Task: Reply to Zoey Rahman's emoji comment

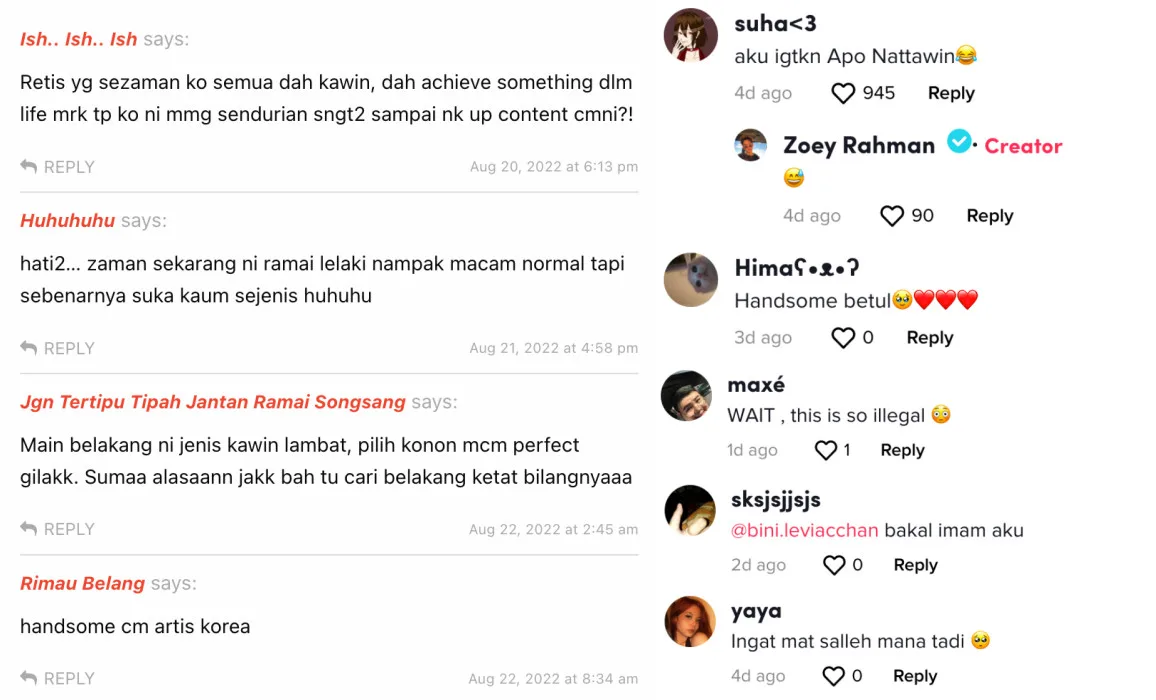Action: click(989, 216)
